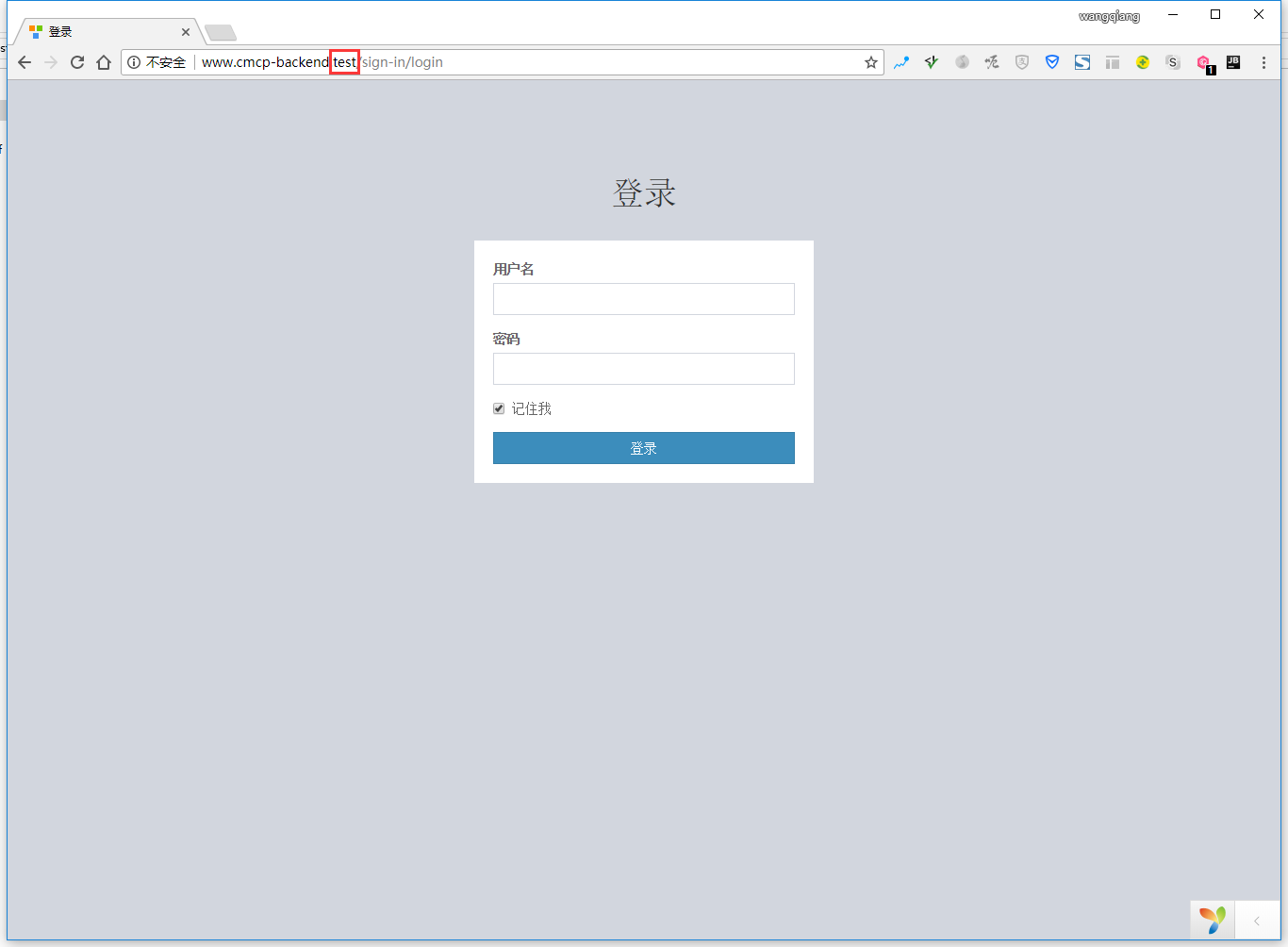
Task: Bookmark this page with the star icon
Action: [x=871, y=62]
